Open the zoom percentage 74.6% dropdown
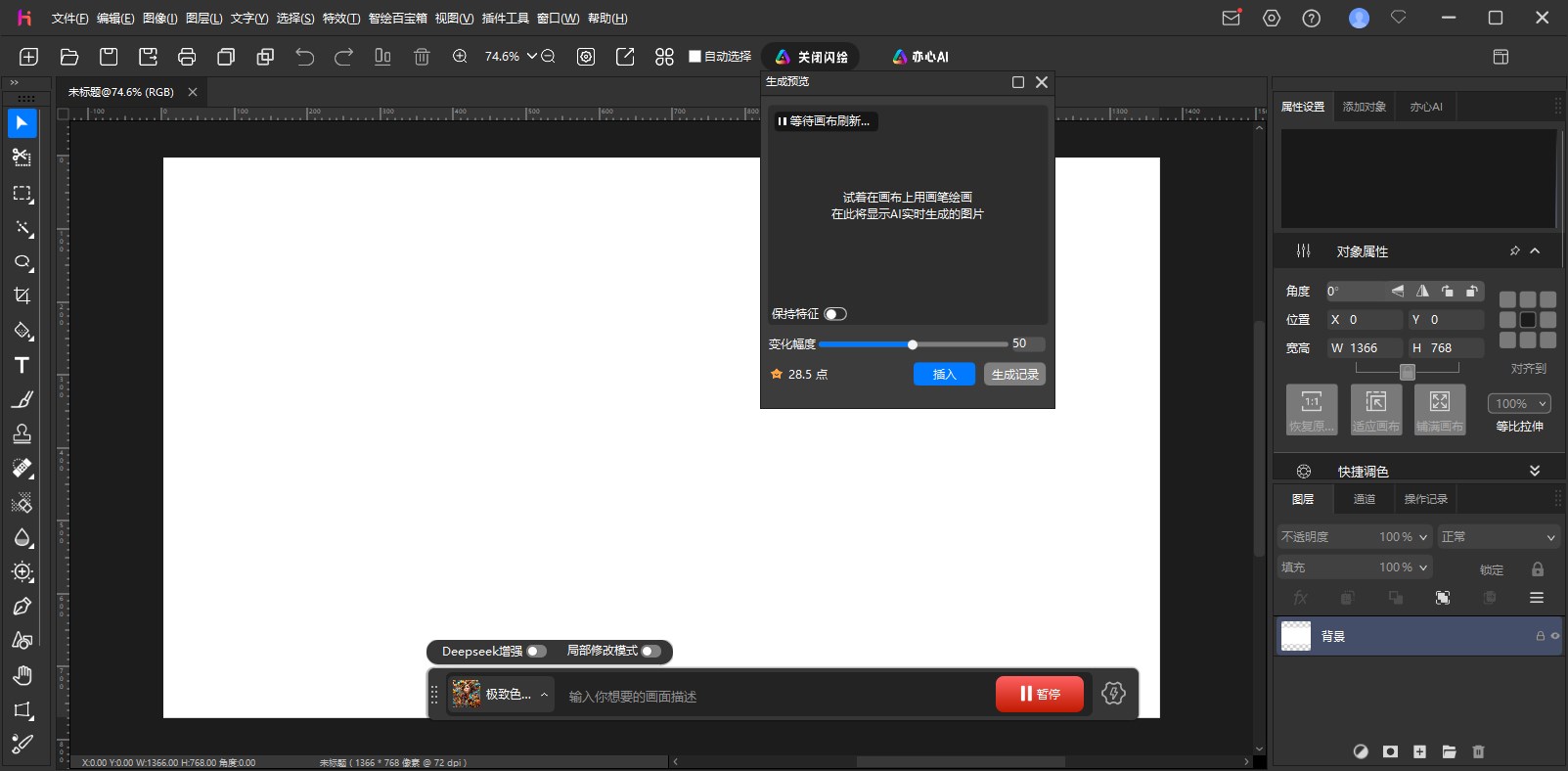The height and width of the screenshot is (771, 1568). click(532, 57)
